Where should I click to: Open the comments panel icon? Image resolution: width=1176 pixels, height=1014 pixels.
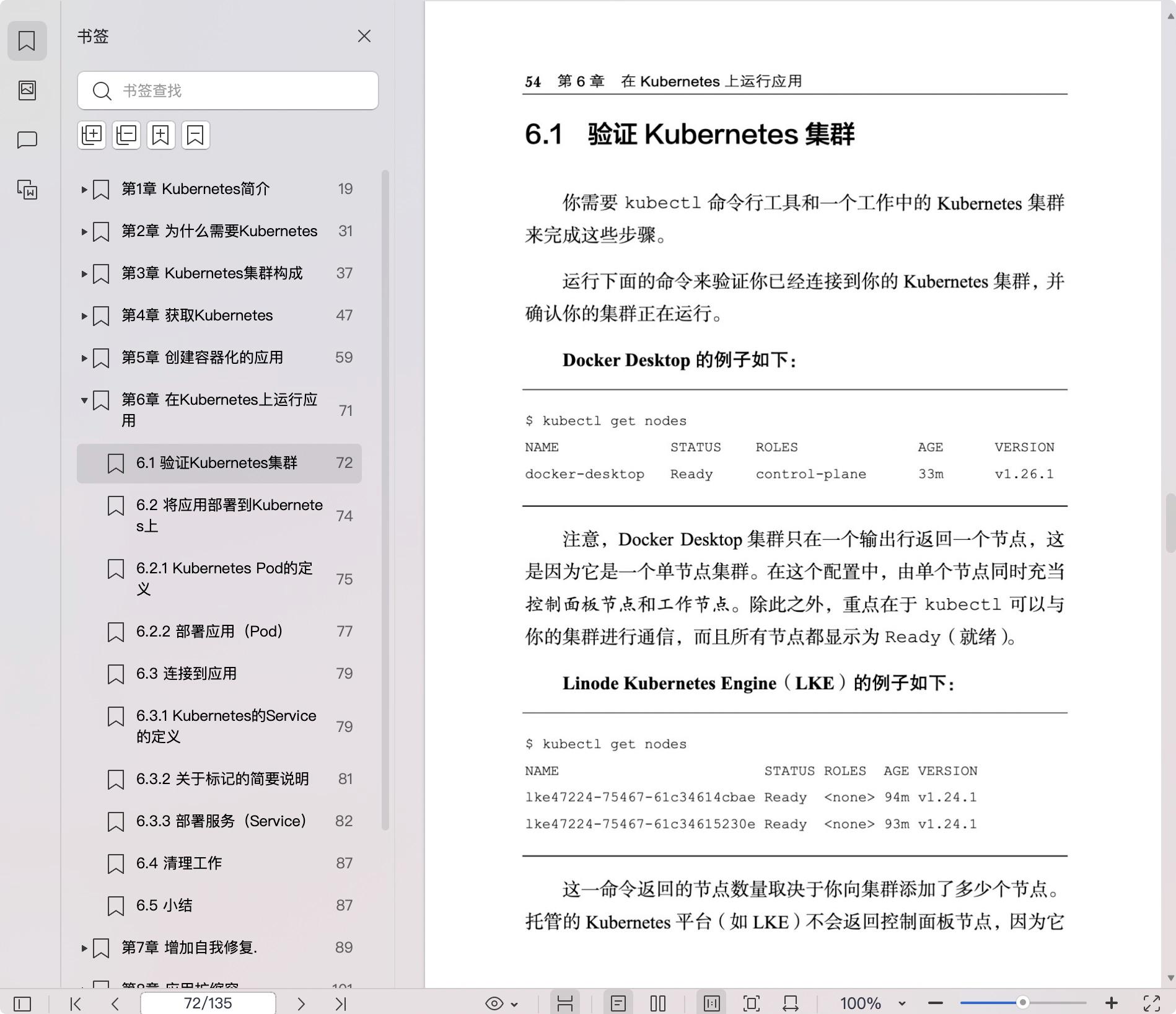(x=27, y=140)
